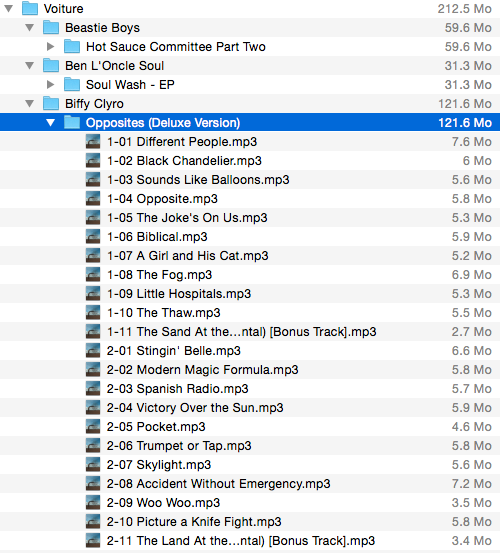Viewport: 500px width, 553px height.
Task: Click Hot Sauce Committee Part Two folder icon
Action: (72, 47)
